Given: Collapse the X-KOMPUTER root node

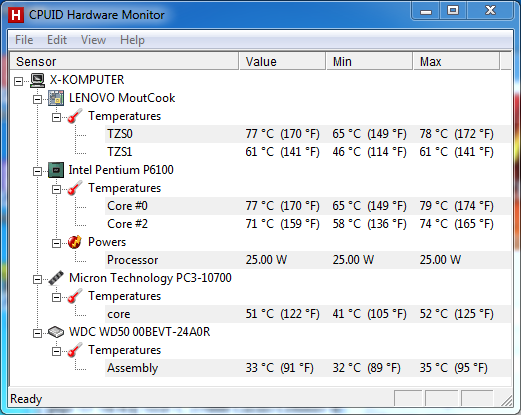Looking at the screenshot, I should point(19,81).
